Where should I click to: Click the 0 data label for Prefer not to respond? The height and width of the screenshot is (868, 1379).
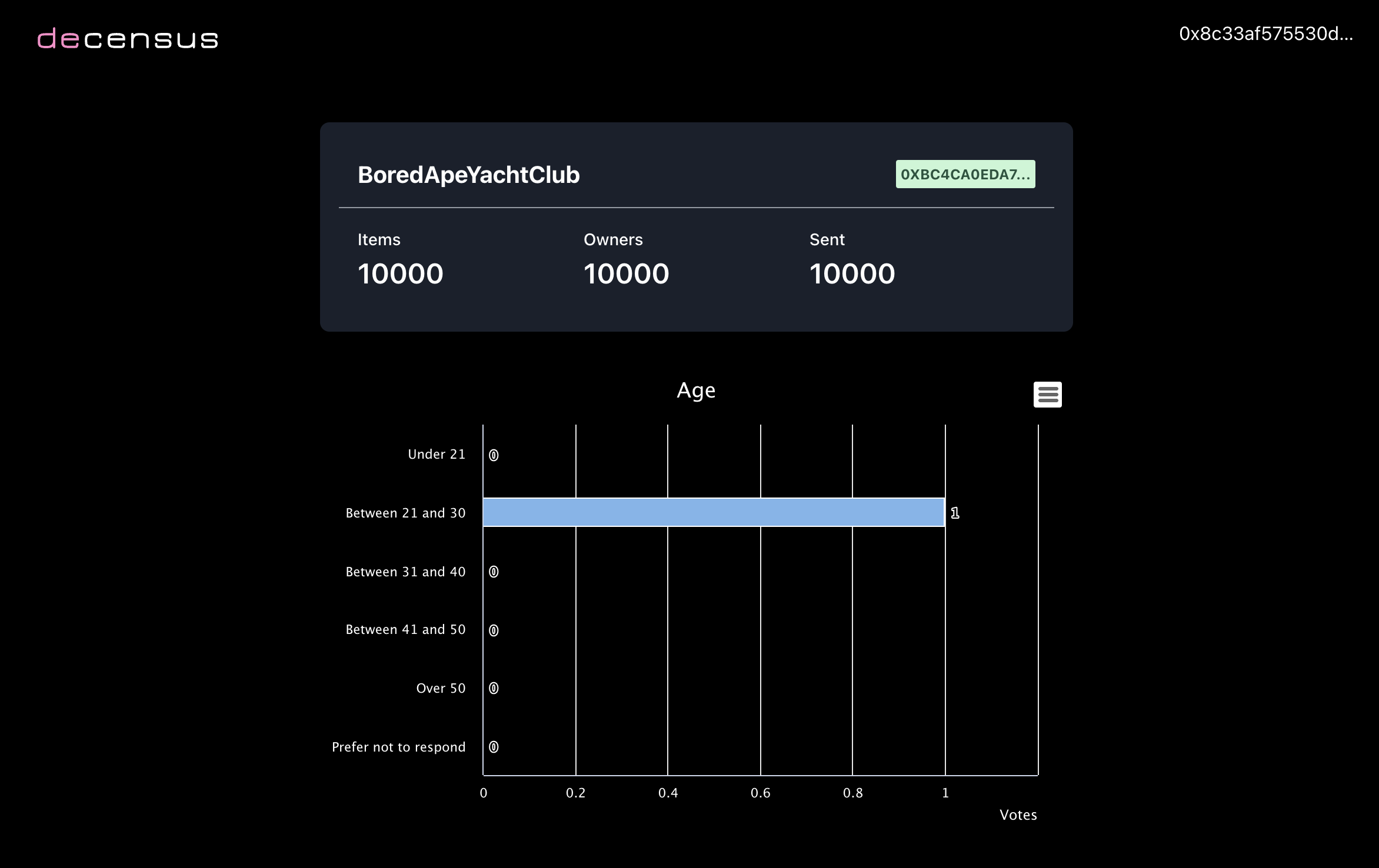(494, 747)
